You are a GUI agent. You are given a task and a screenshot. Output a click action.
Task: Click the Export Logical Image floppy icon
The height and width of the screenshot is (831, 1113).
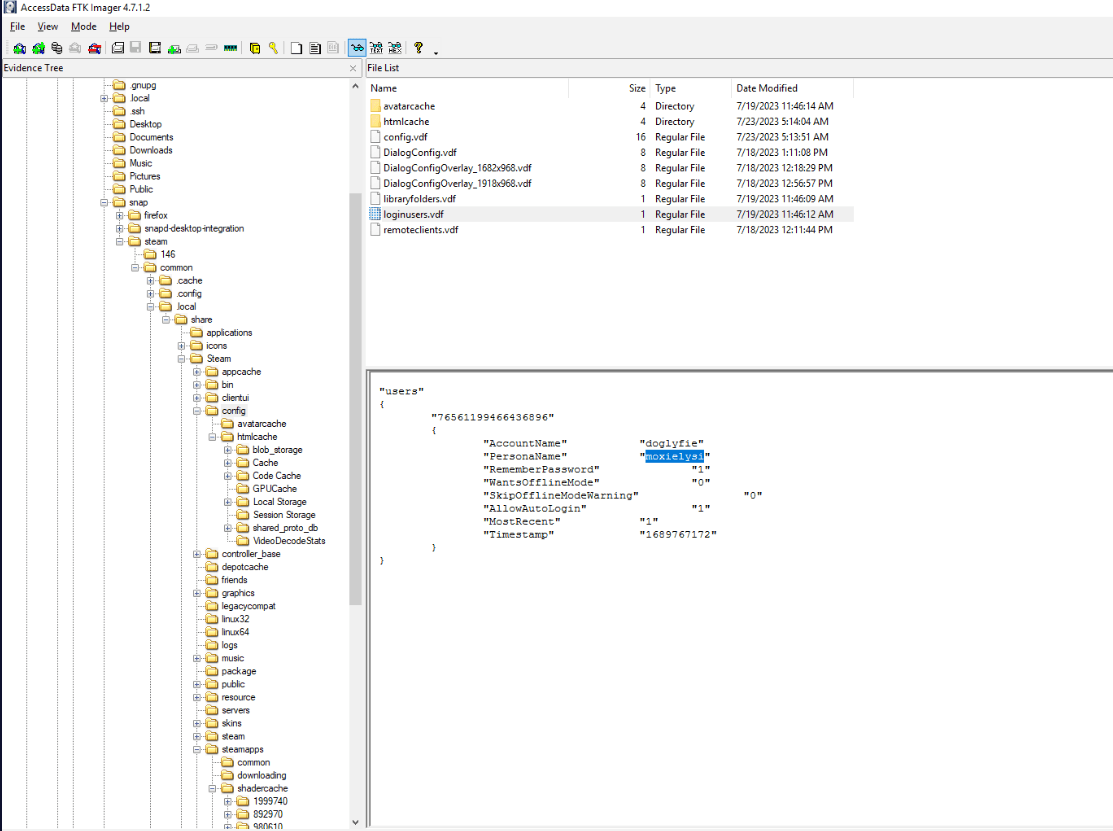pos(155,48)
